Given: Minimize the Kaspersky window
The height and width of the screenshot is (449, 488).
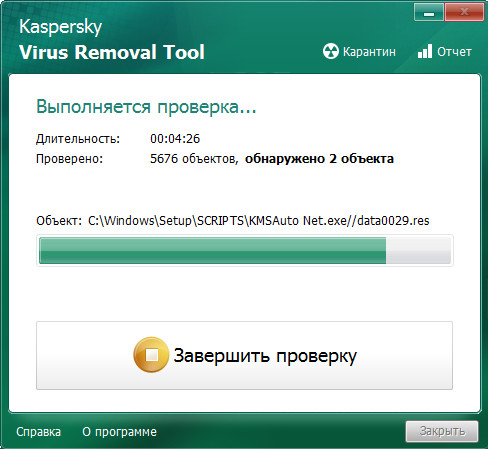Looking at the screenshot, I should [x=429, y=13].
